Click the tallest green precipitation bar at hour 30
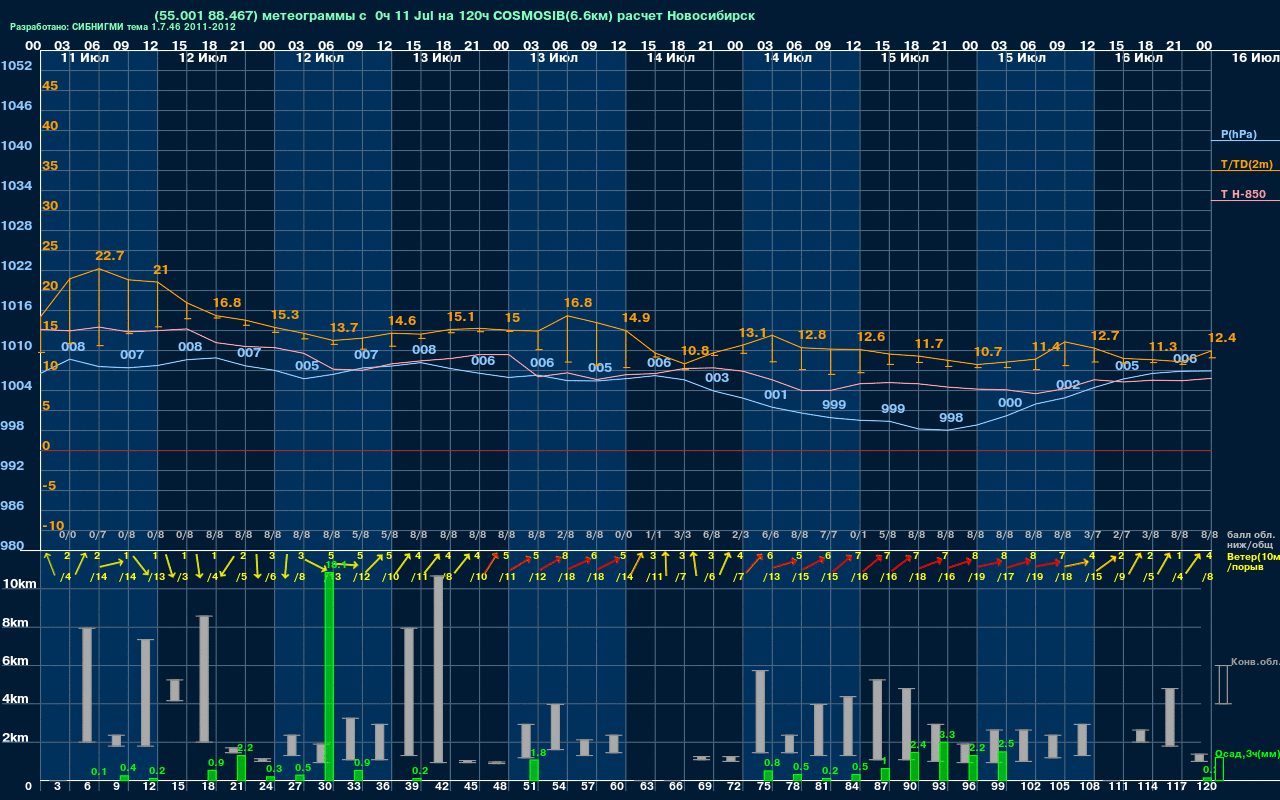The image size is (1280, 800). 328,676
